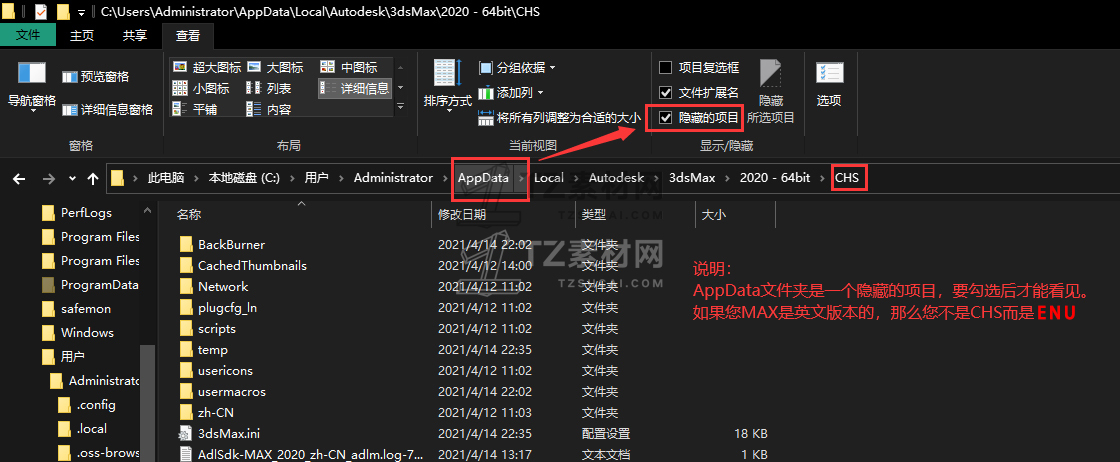
Task: Open the Sort by (排序方式) menu
Action: [x=448, y=84]
